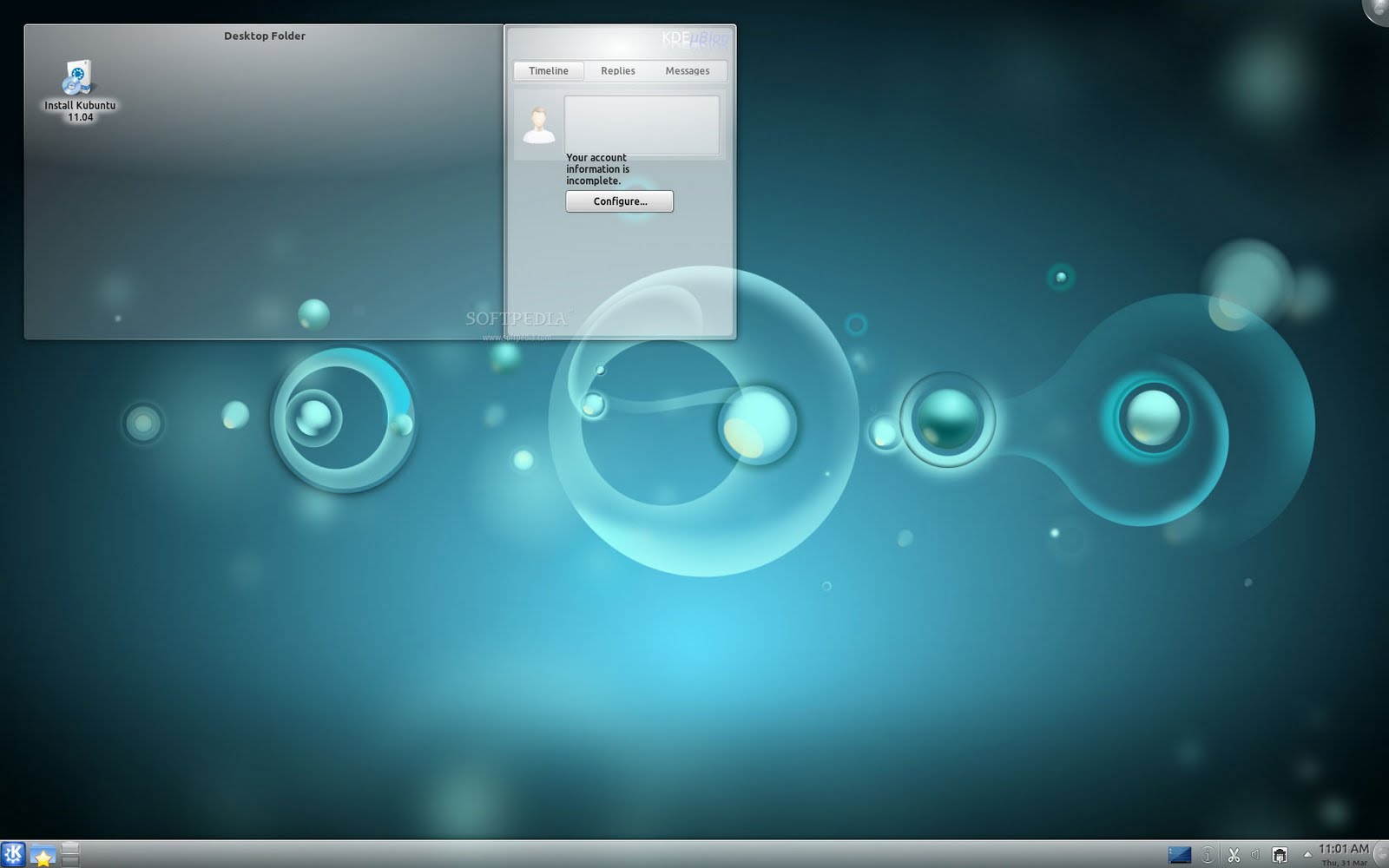
Task: Open Klipper clipboard manager in the tray
Action: [1234, 853]
